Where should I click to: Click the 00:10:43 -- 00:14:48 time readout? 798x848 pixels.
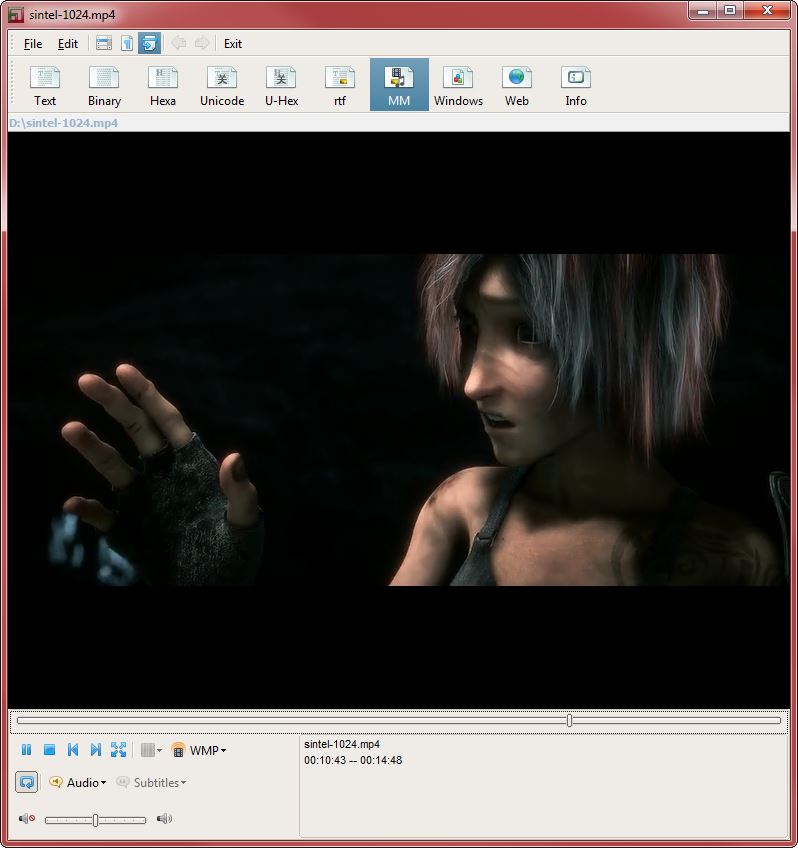[x=353, y=760]
